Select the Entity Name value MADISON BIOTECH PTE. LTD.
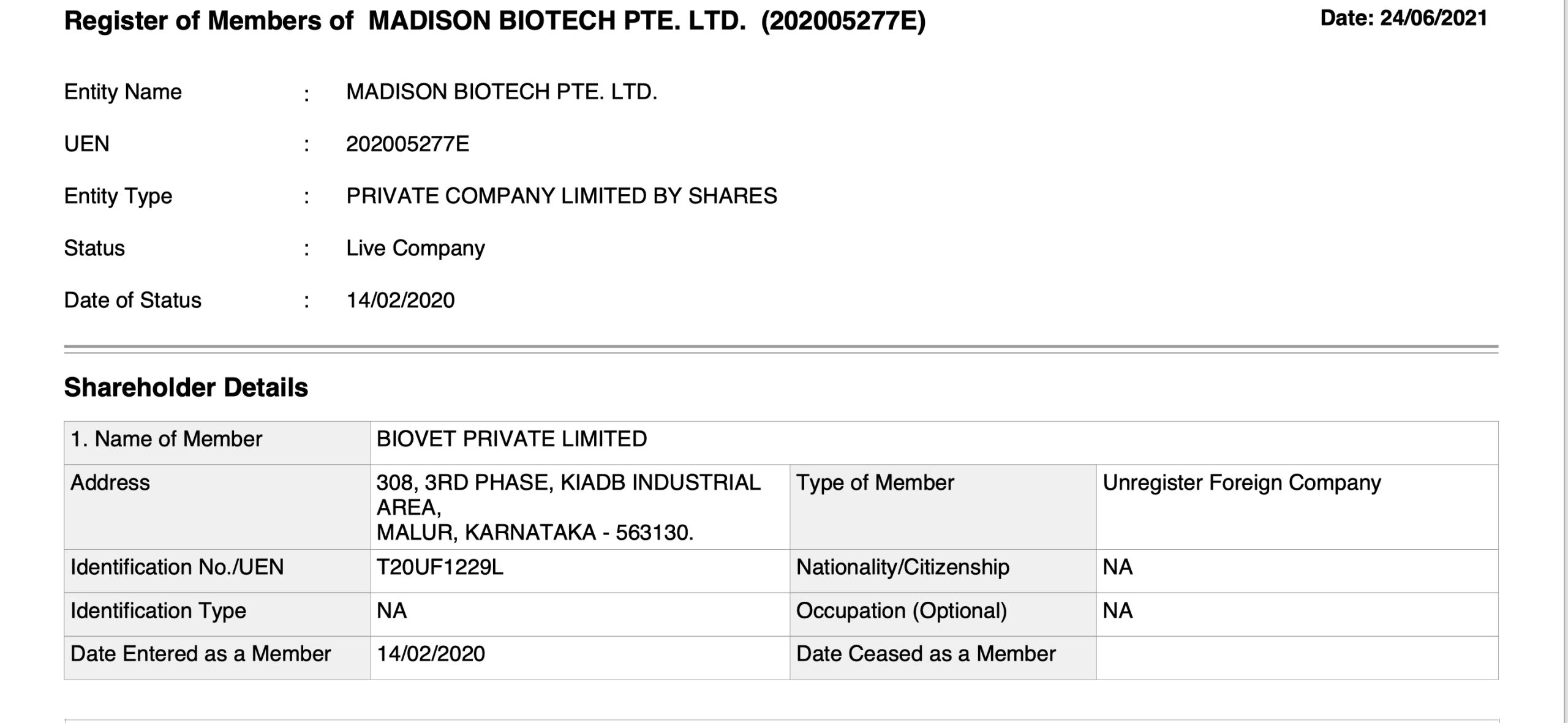Screen dimensions: 1568x723 502,92
